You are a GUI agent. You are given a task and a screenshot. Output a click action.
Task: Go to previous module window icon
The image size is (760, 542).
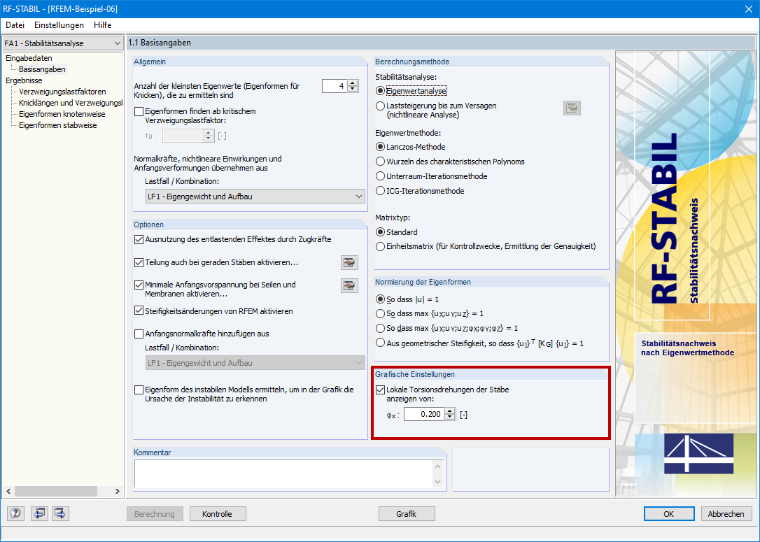click(39, 513)
